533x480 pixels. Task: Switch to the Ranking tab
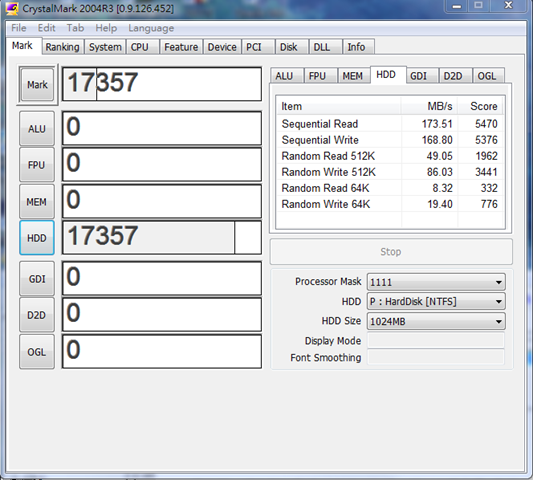(63, 47)
